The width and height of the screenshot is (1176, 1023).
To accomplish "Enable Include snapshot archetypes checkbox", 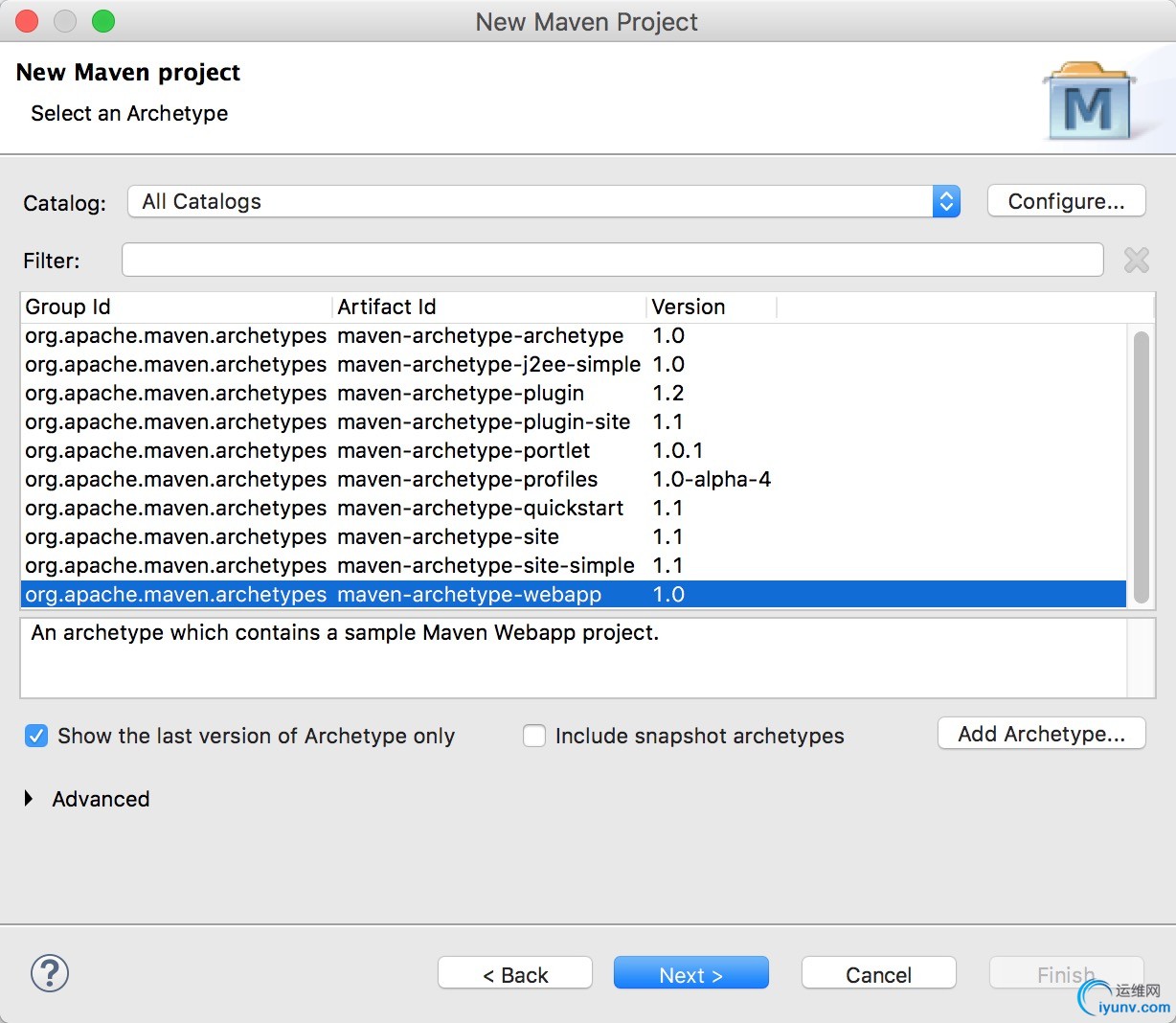I will [534, 736].
